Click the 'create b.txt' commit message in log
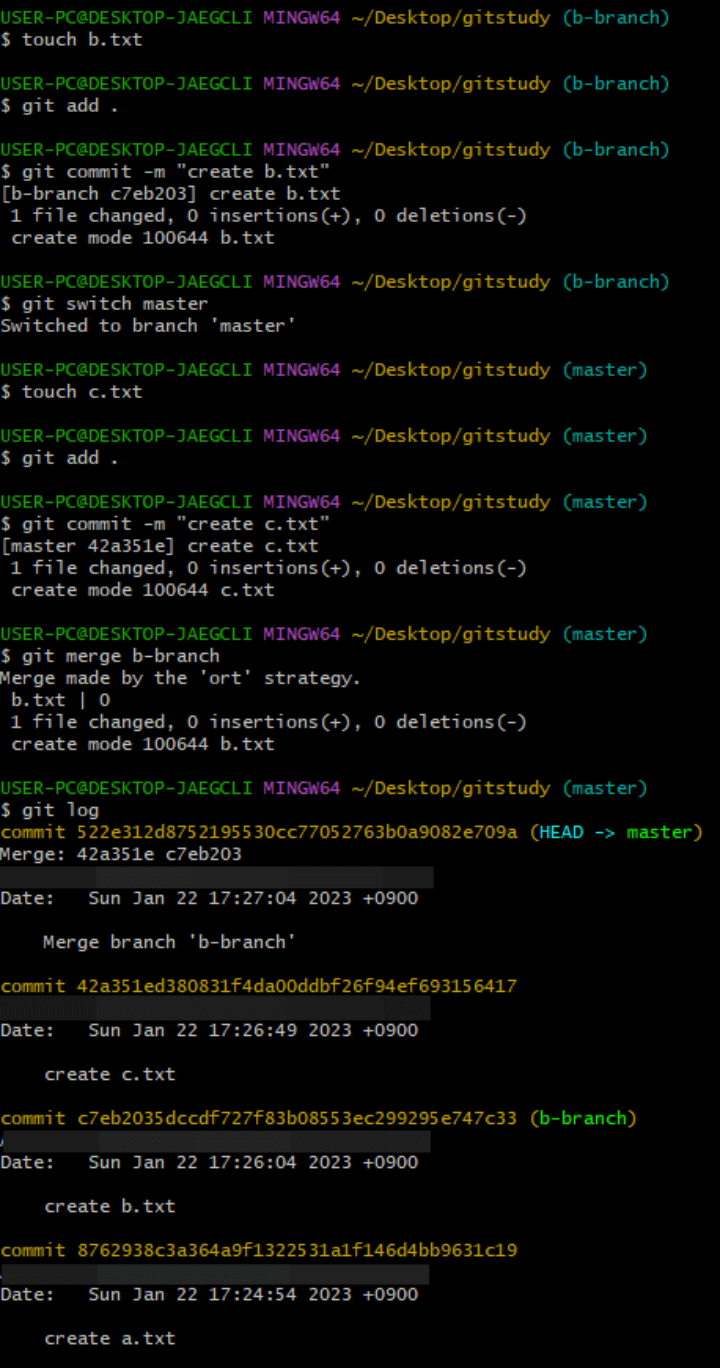Screen dimensions: 720x1368 pyautogui.click(x=110, y=1206)
